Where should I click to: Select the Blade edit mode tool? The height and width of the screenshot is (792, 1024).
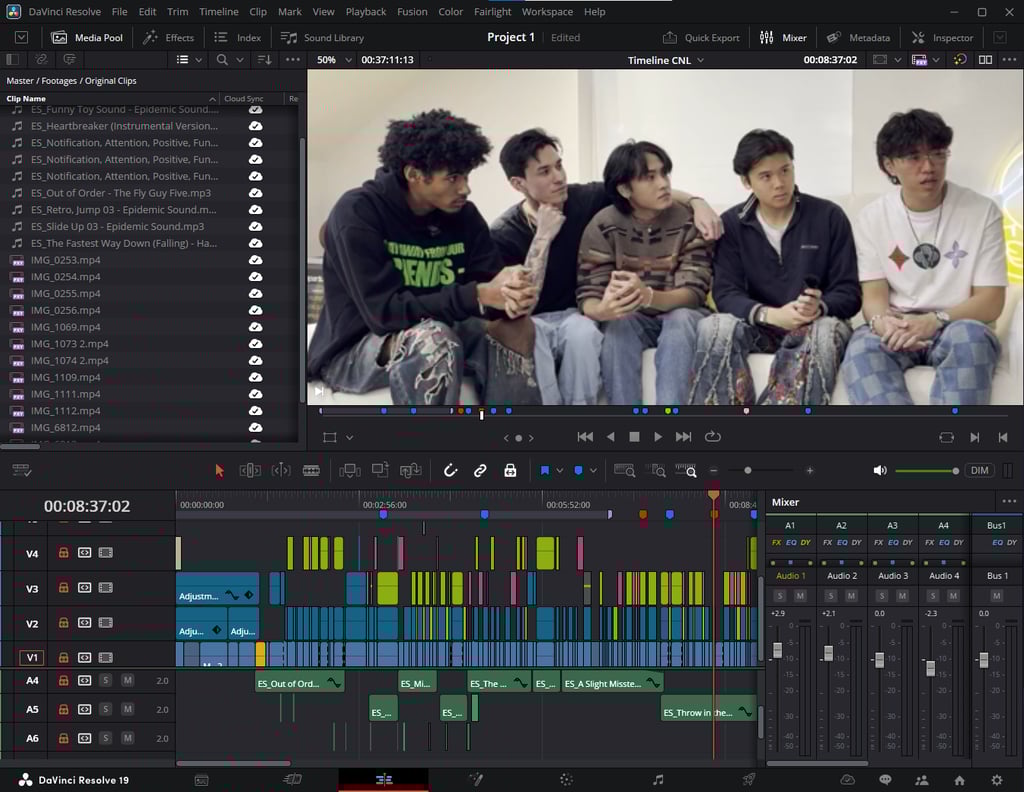tap(311, 470)
